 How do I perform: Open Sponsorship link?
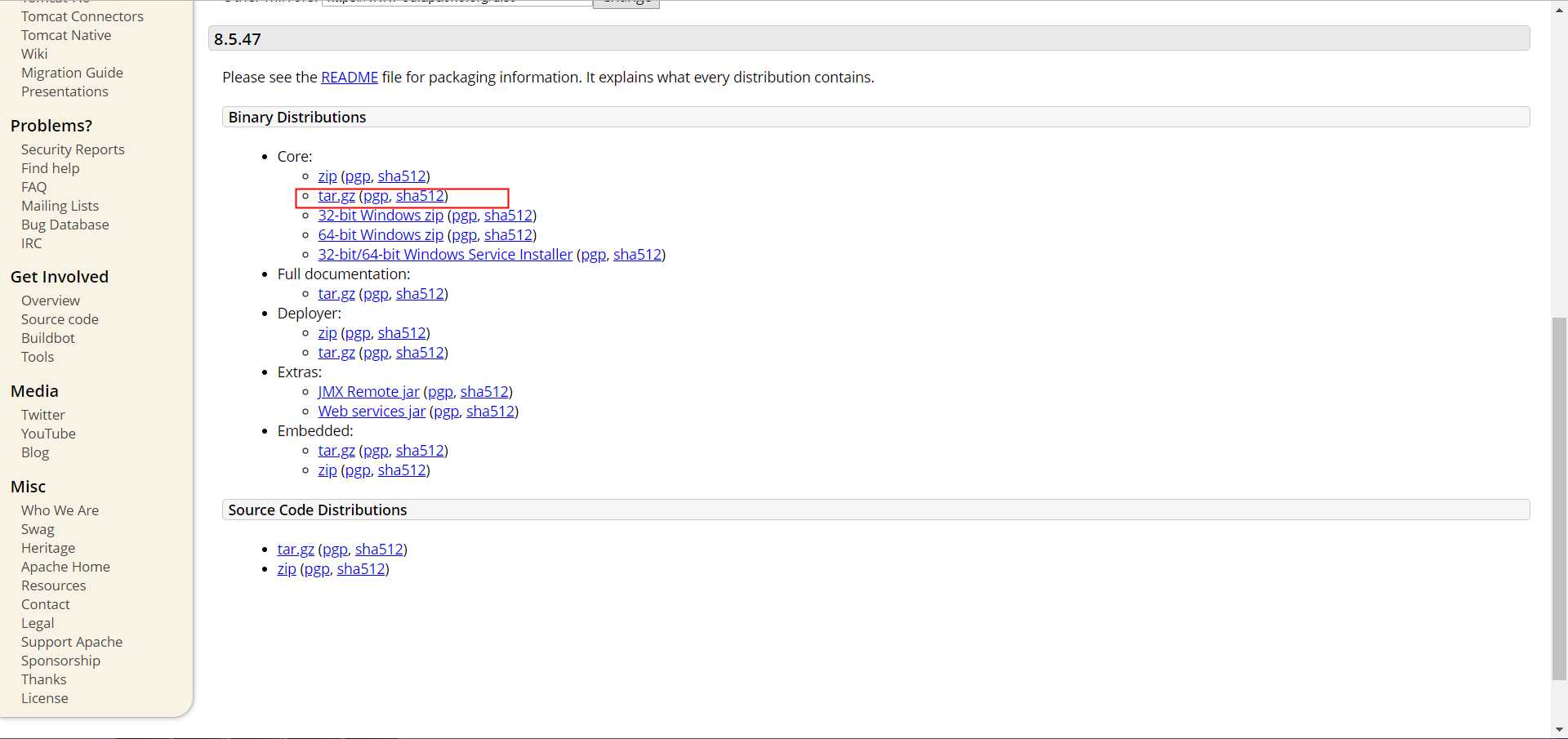point(60,661)
